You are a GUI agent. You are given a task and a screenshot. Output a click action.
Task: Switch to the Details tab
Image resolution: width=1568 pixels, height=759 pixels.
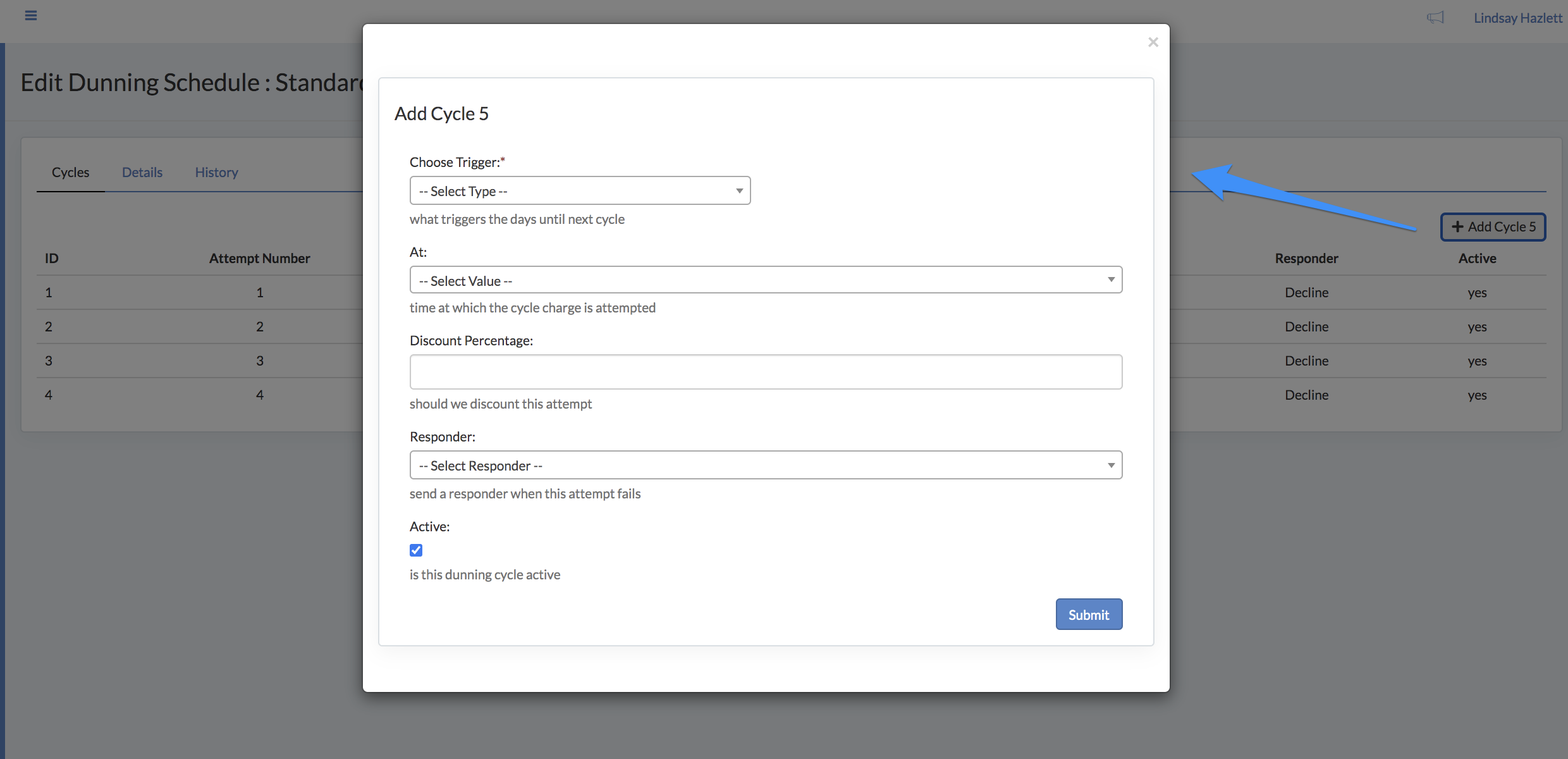click(x=142, y=173)
